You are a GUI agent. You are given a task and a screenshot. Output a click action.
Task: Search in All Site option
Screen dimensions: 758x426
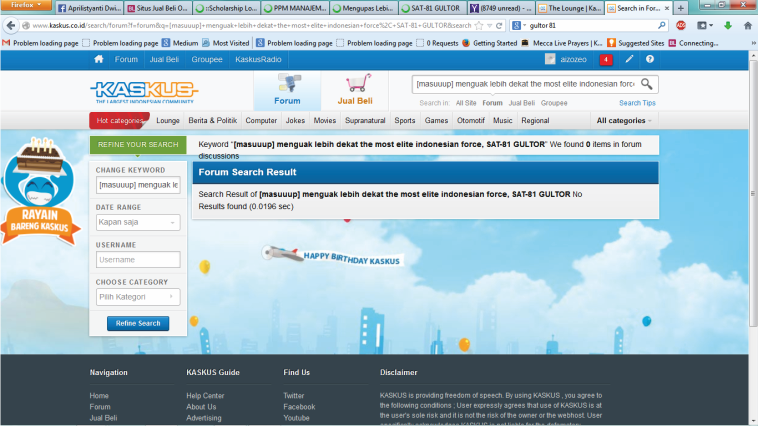pos(466,103)
